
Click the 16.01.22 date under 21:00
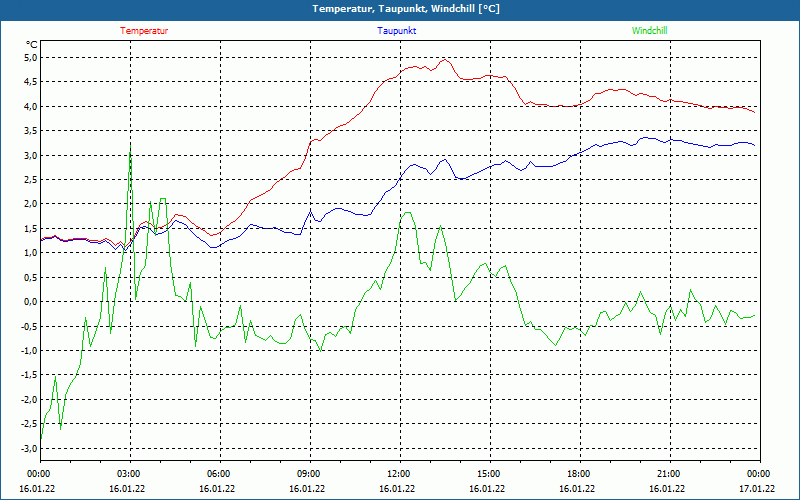[x=667, y=488]
